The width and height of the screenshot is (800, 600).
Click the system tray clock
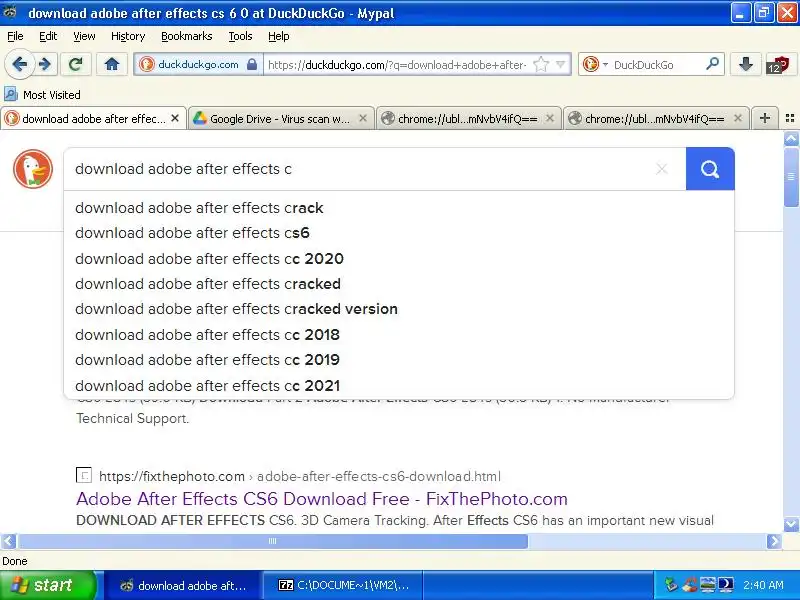coord(763,585)
